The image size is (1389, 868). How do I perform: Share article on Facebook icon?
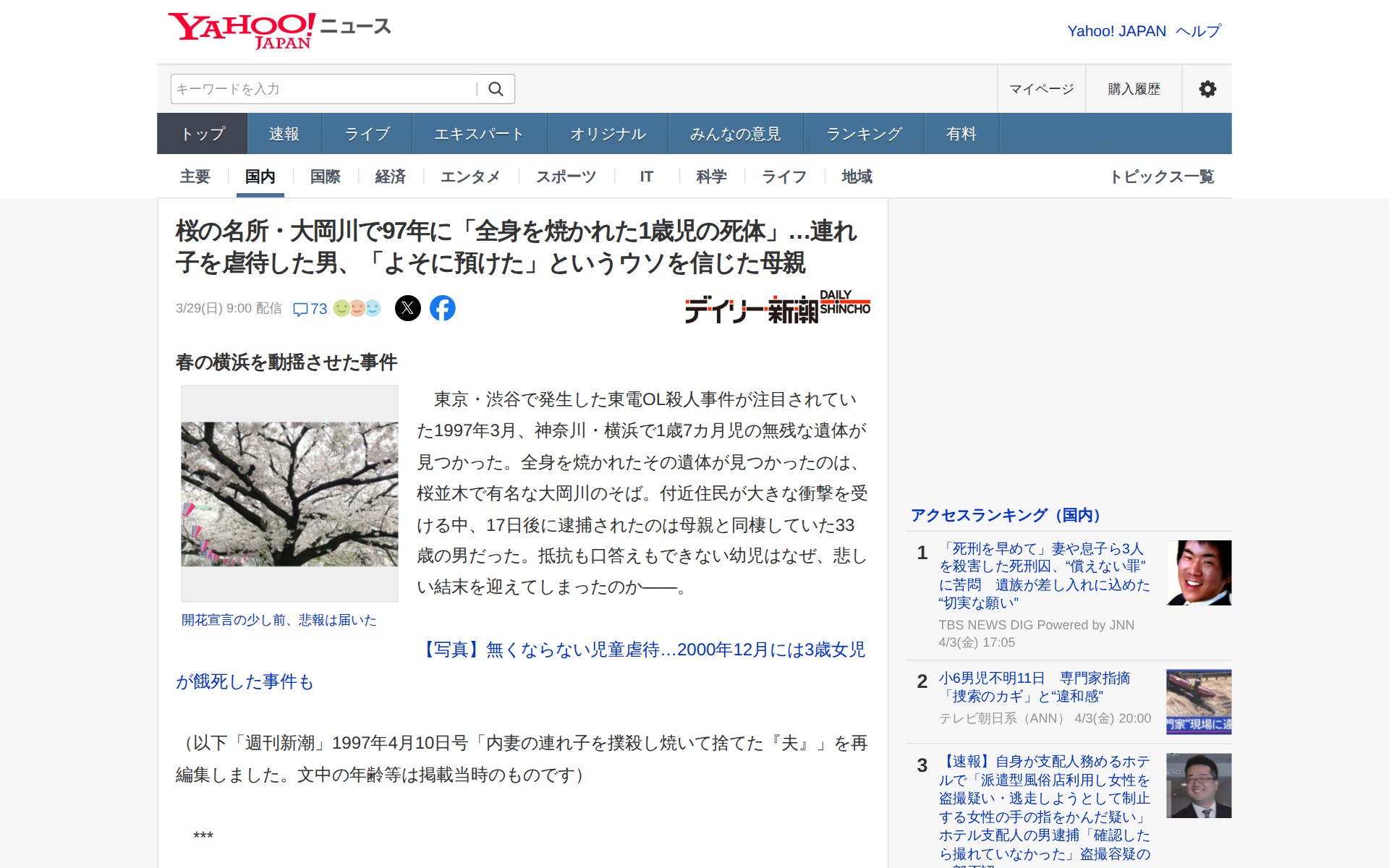point(443,308)
